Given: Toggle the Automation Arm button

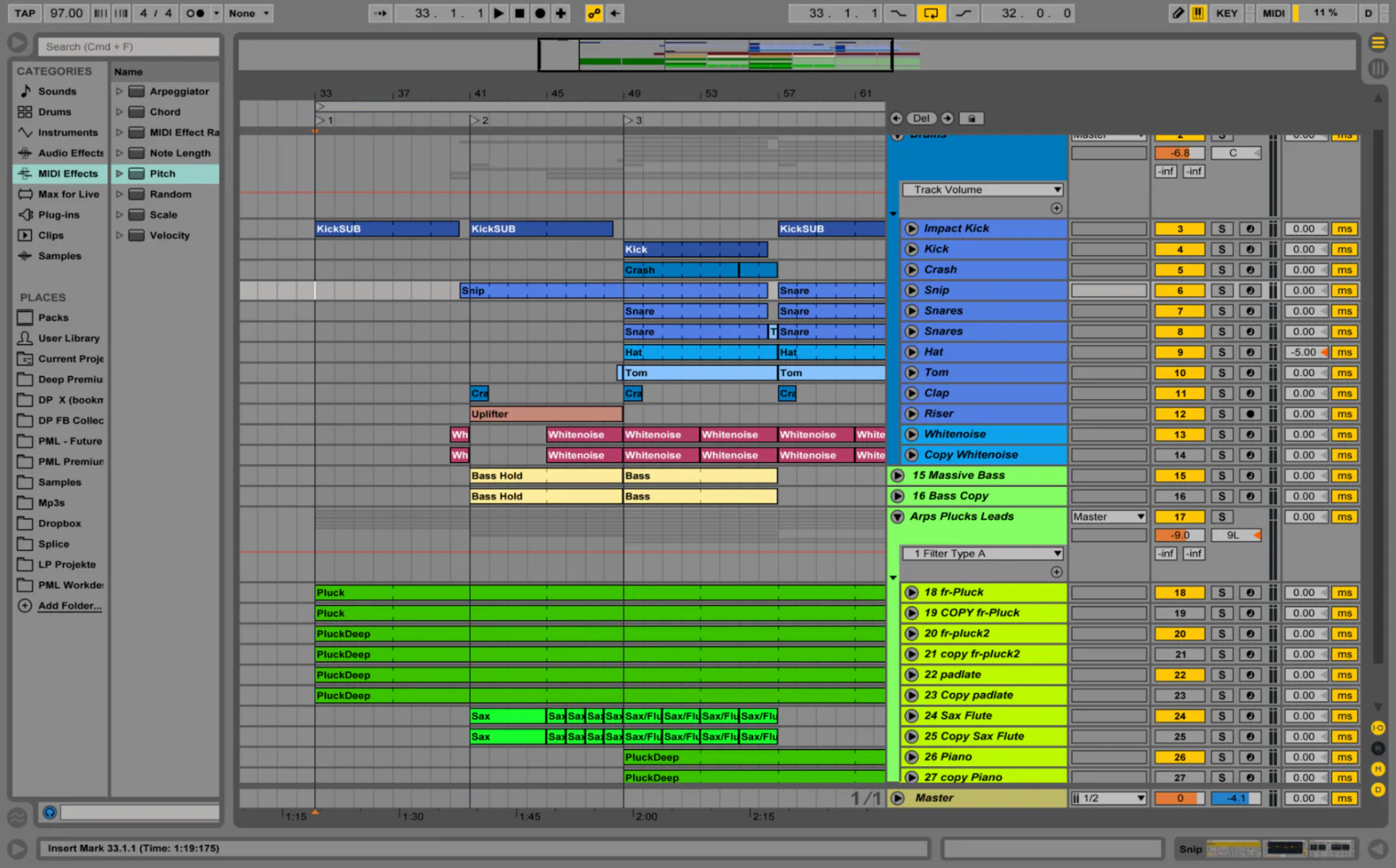Looking at the screenshot, I should click(594, 13).
